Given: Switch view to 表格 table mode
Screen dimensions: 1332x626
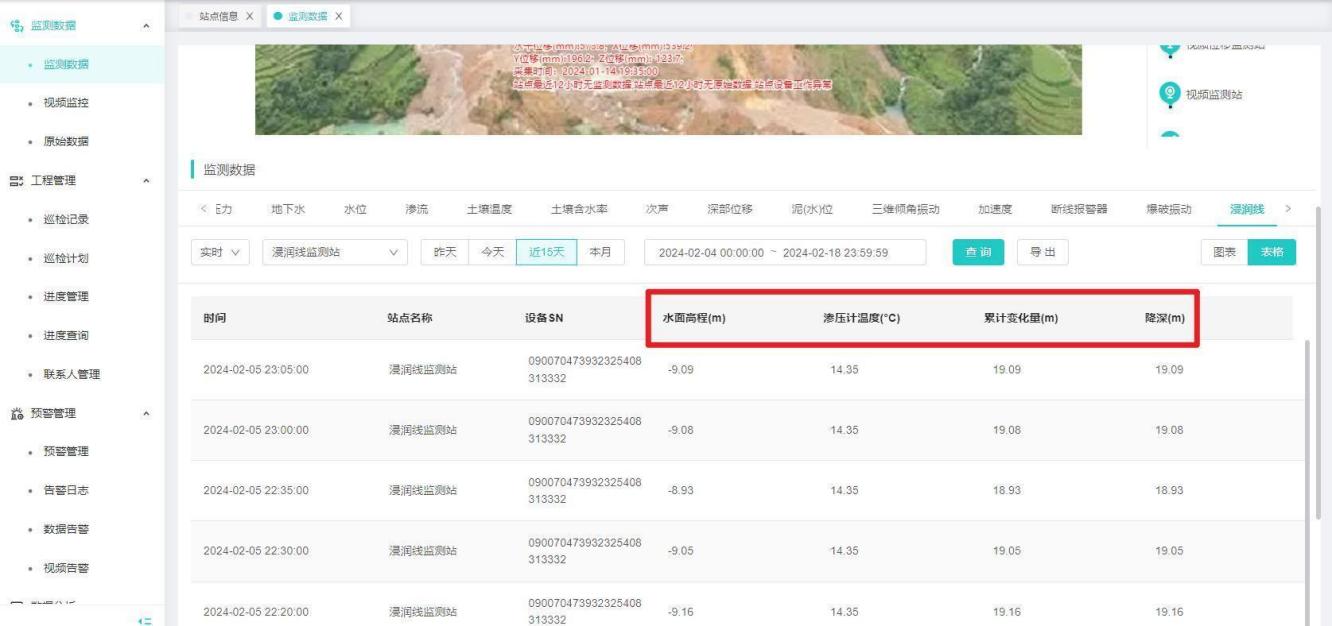Looking at the screenshot, I should pos(1272,253).
